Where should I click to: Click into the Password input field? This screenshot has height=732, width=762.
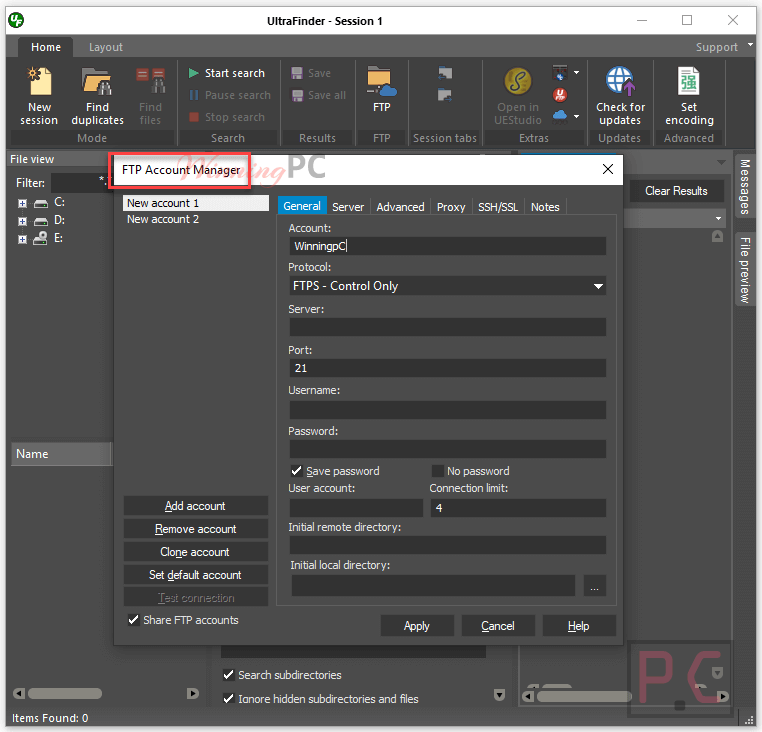click(448, 449)
